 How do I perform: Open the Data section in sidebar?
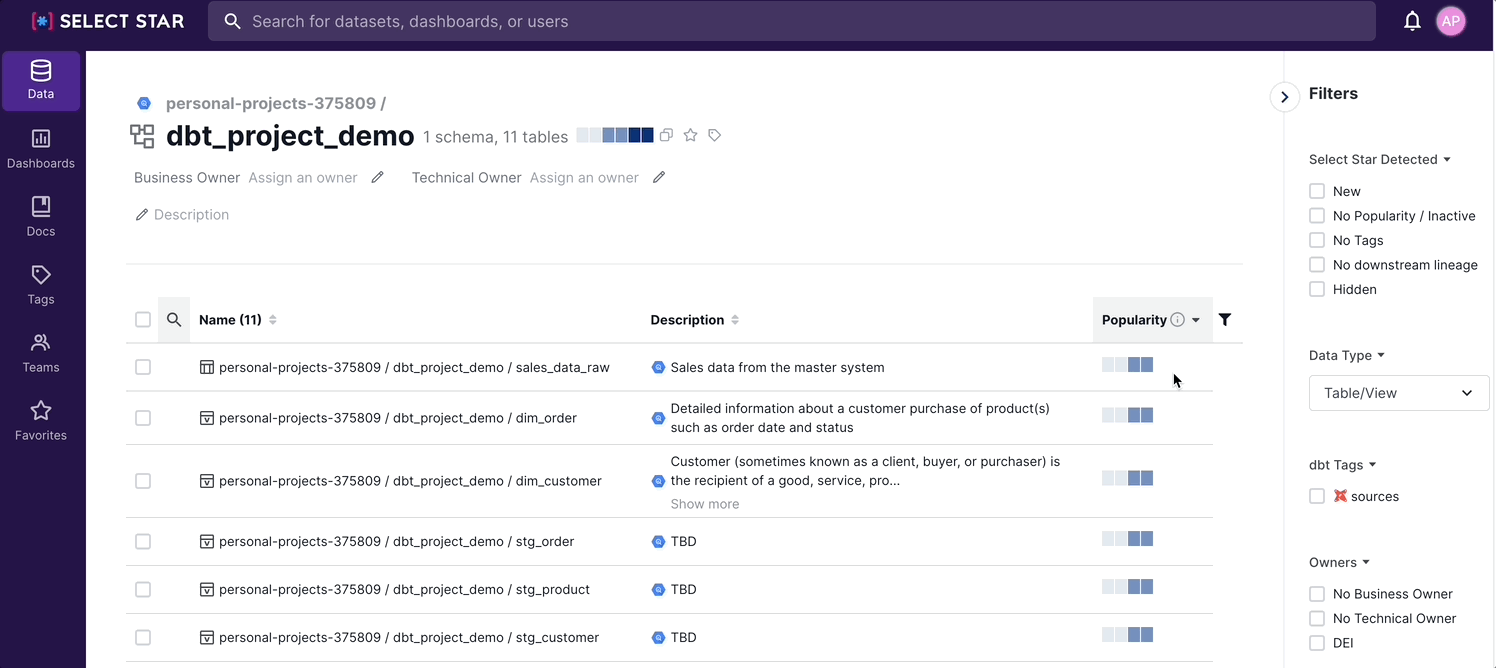tap(41, 81)
